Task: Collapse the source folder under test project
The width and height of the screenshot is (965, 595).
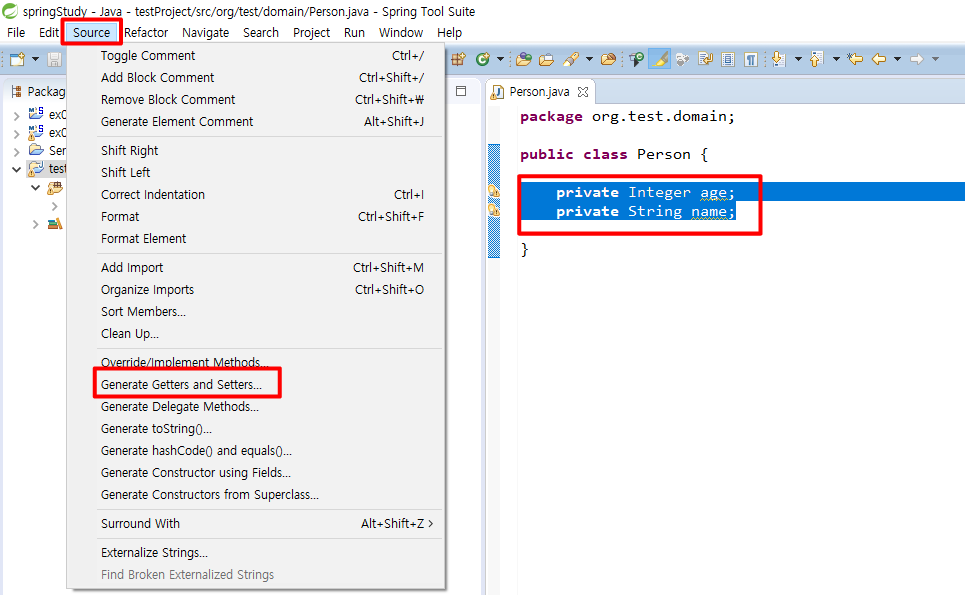Action: (x=35, y=188)
